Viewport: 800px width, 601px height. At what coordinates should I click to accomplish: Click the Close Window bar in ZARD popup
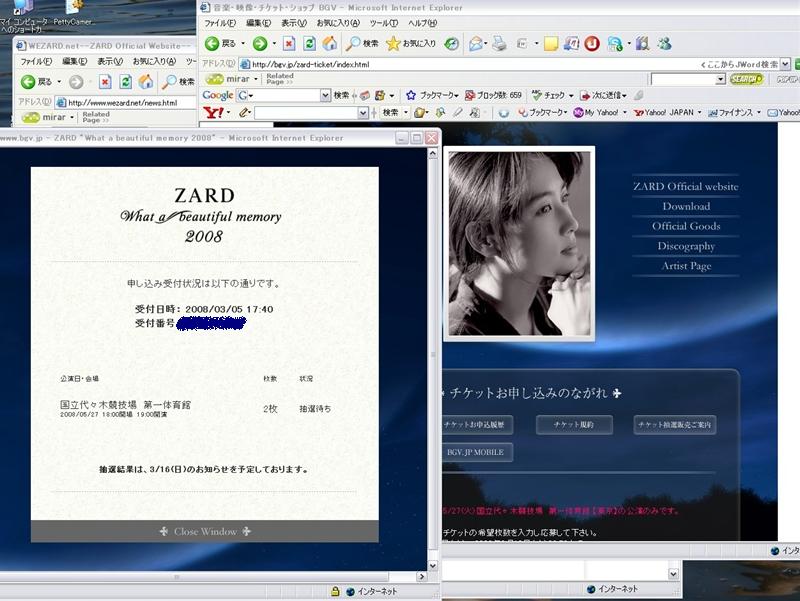(x=205, y=531)
